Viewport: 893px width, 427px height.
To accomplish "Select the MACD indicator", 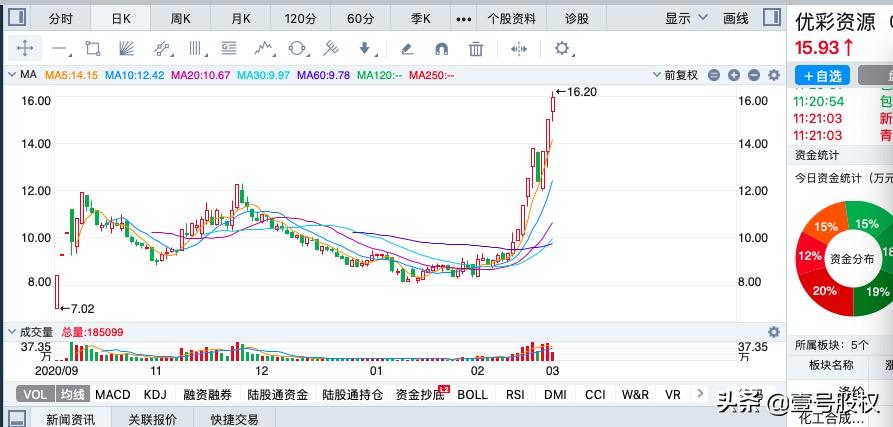I will coord(113,395).
